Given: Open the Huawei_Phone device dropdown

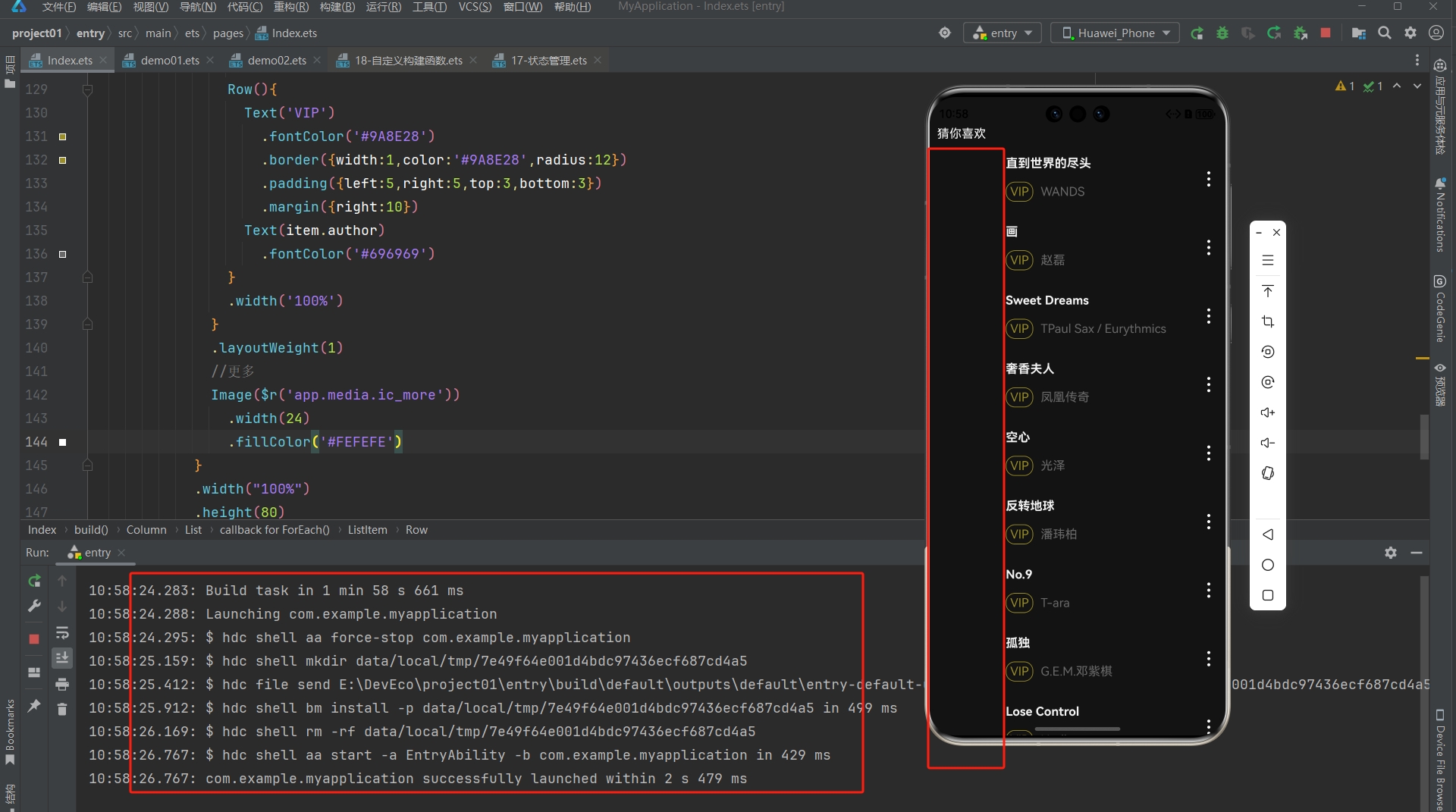Looking at the screenshot, I should click(x=1115, y=33).
